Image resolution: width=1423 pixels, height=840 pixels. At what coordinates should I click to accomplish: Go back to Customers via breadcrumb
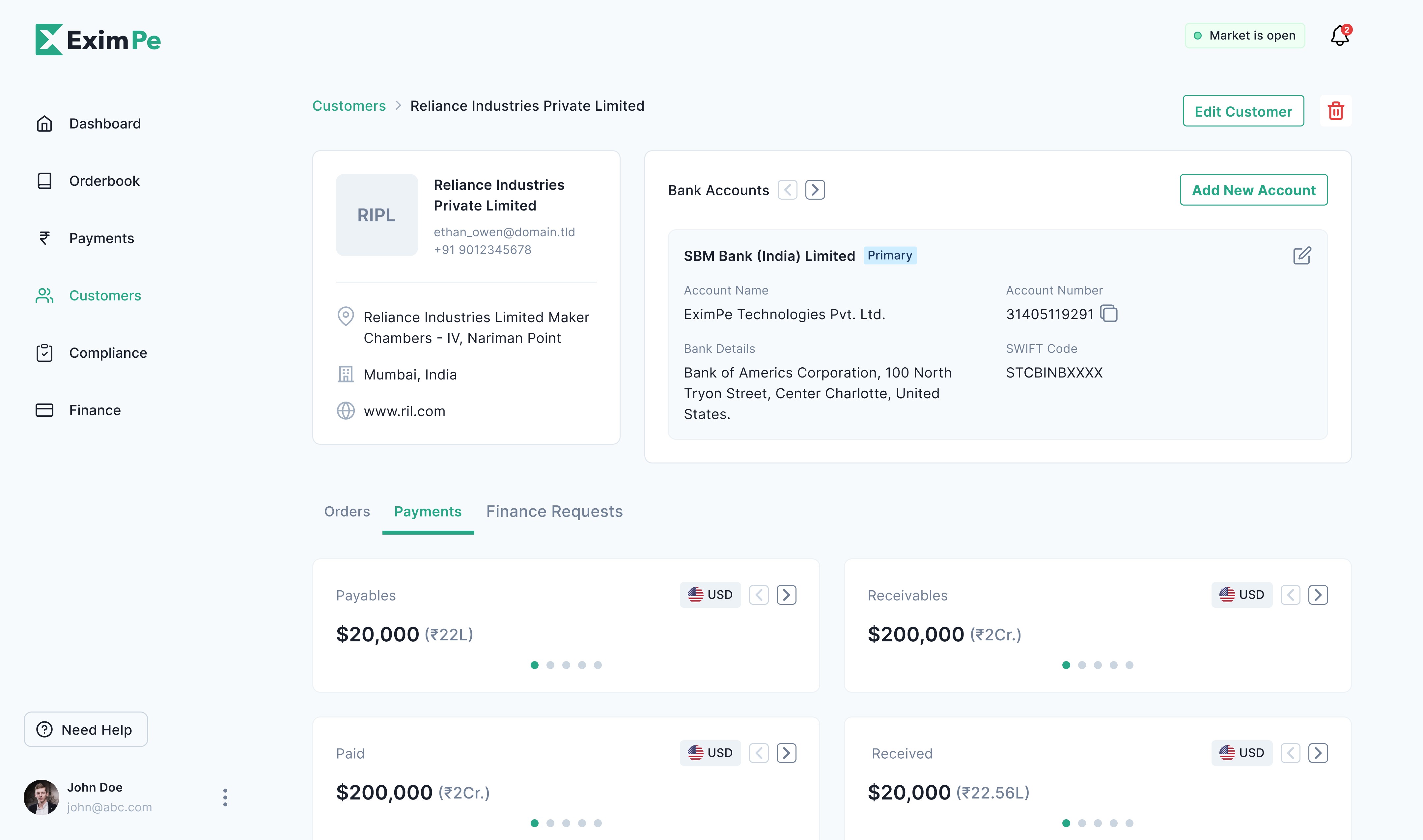tap(349, 105)
